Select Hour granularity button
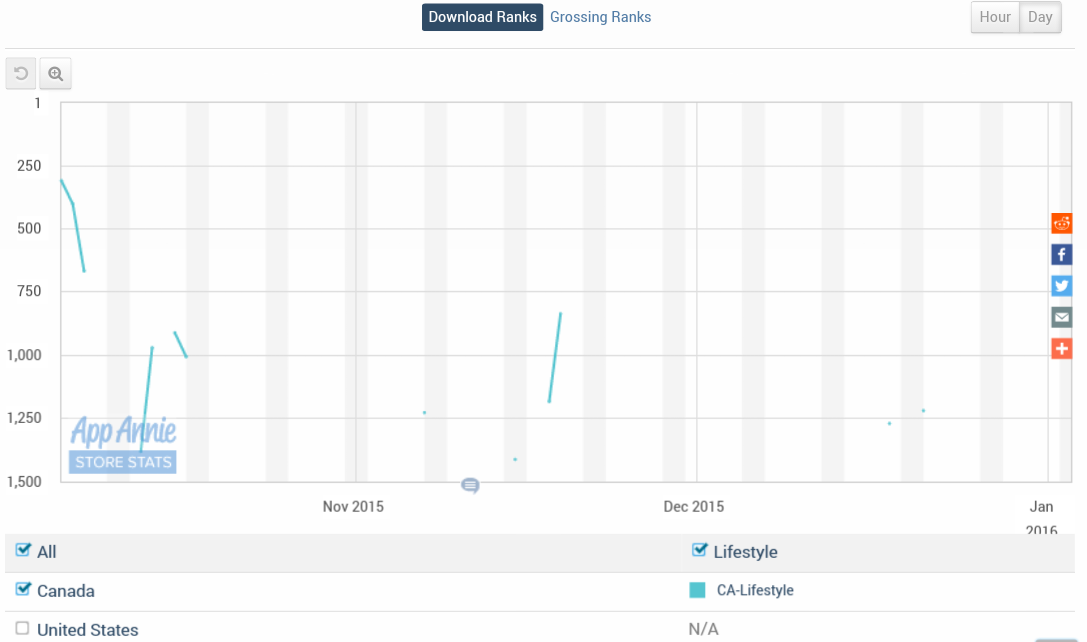The image size is (1087, 642). click(995, 17)
